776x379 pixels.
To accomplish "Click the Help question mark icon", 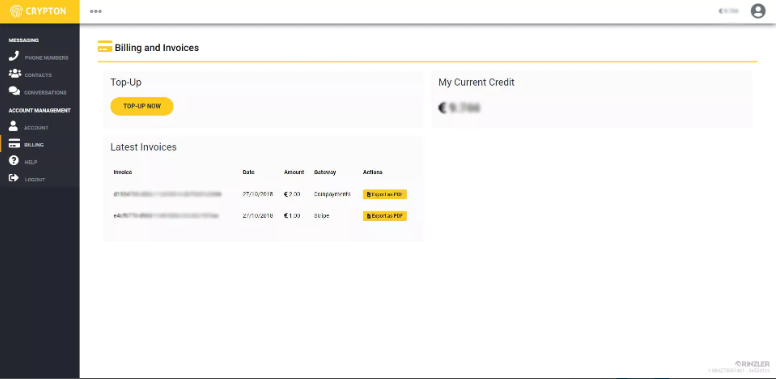I will (x=14, y=161).
